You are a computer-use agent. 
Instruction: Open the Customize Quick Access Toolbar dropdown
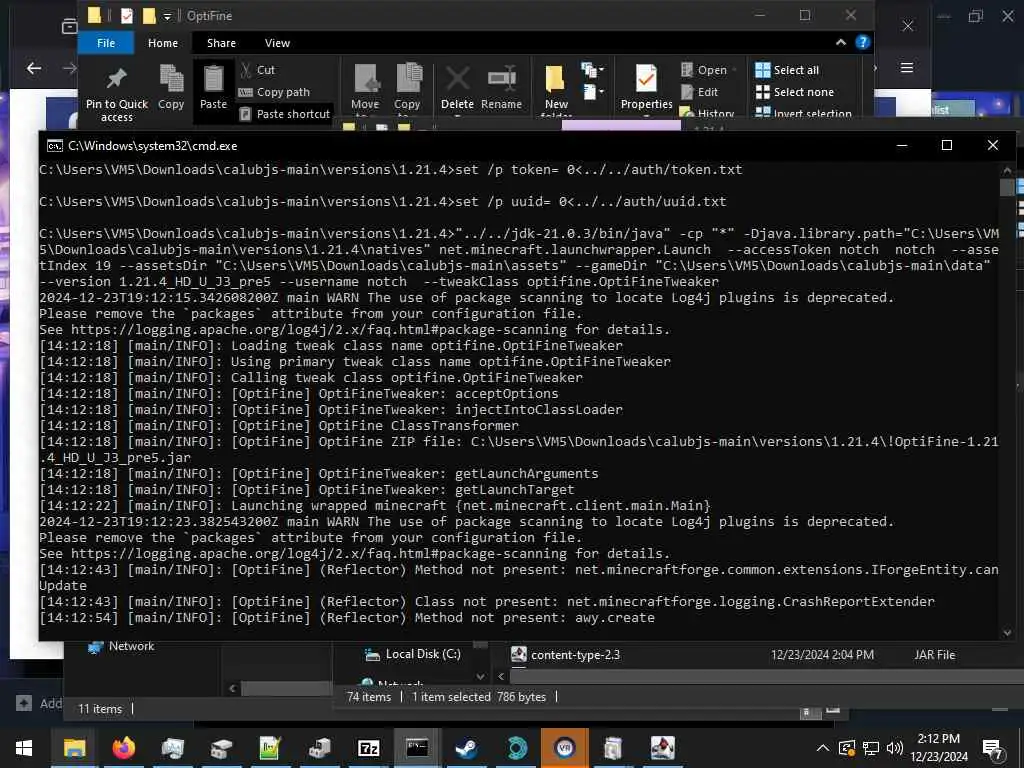pos(167,16)
